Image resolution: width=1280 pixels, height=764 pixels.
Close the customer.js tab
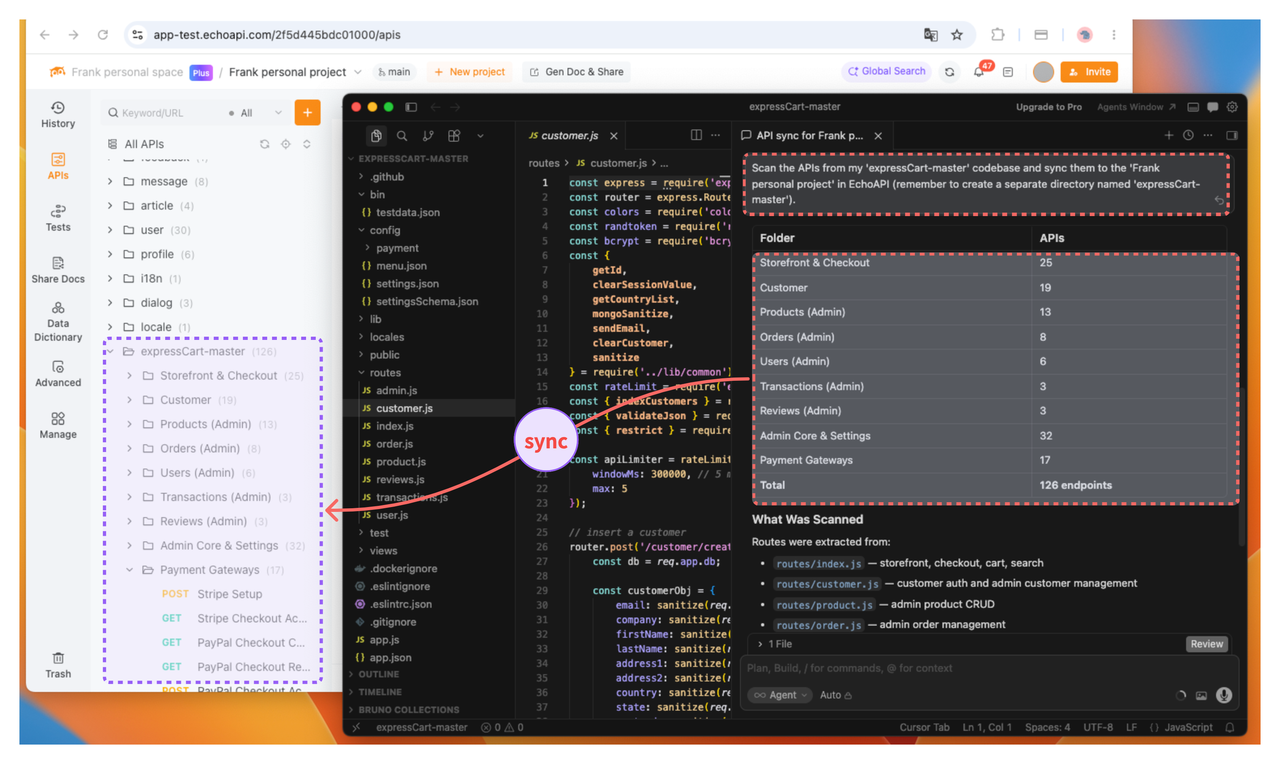(x=614, y=136)
